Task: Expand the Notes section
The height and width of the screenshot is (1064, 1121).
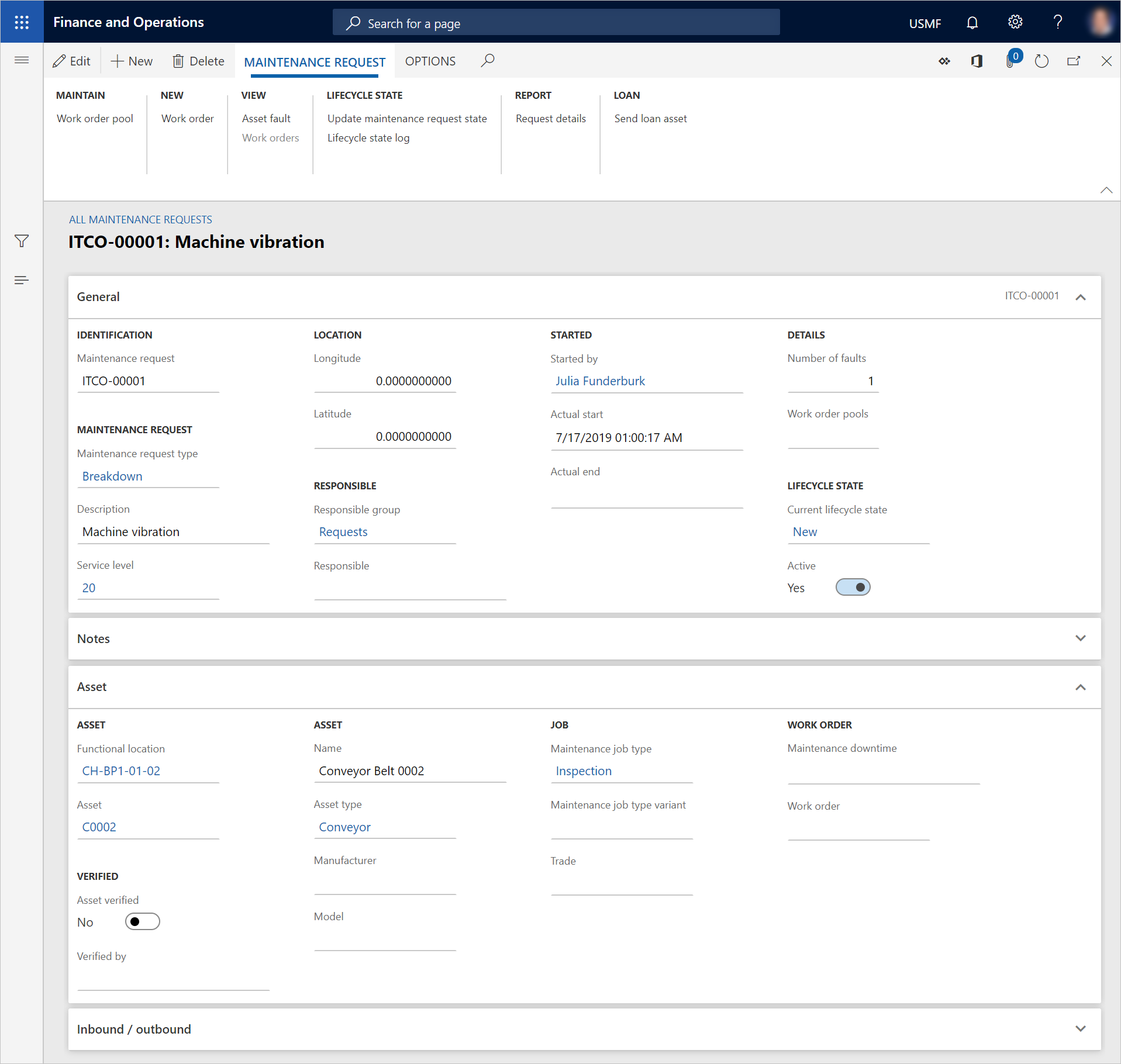Action: coord(1080,638)
